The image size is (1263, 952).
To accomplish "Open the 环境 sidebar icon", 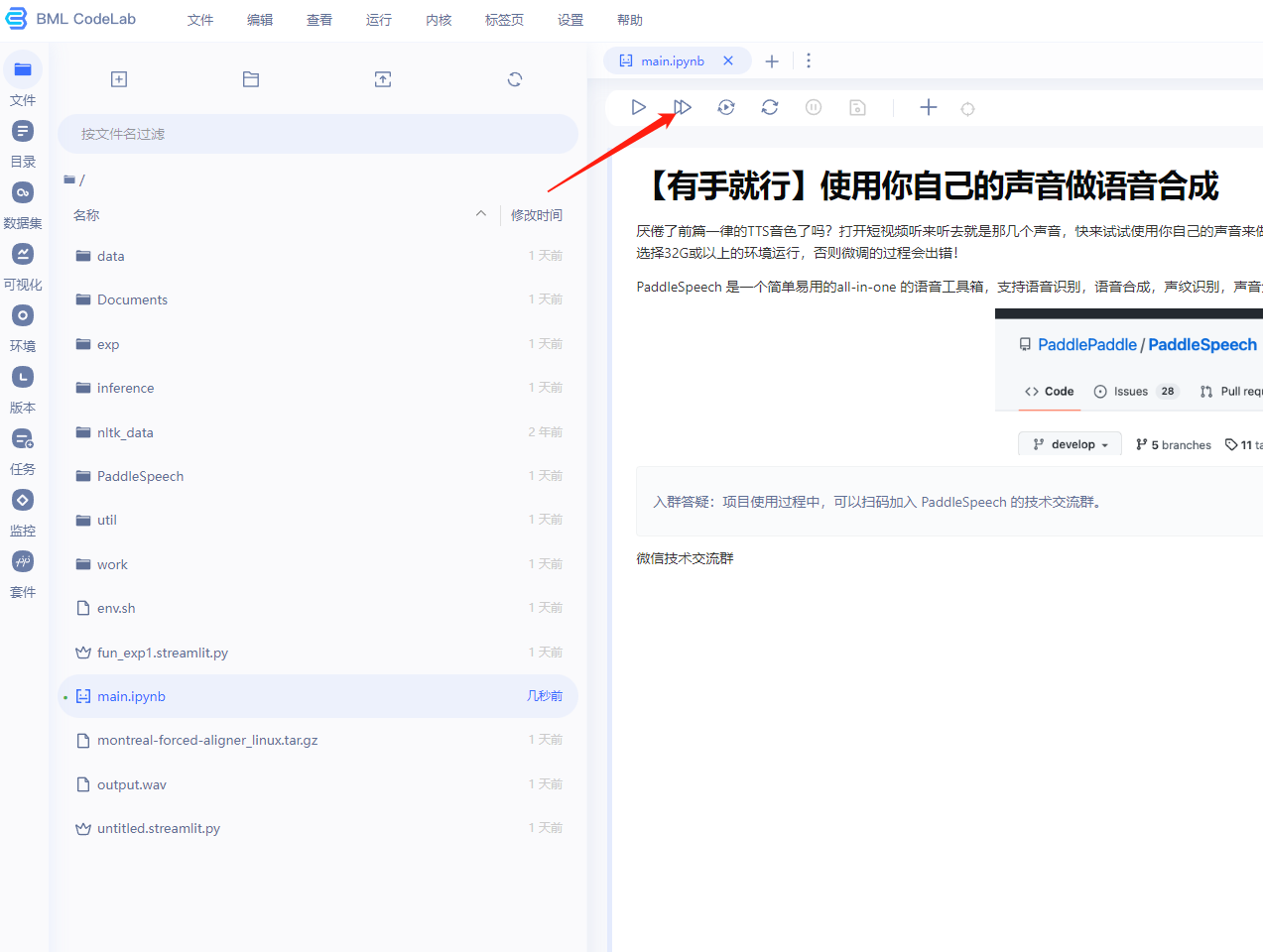I will (23, 315).
